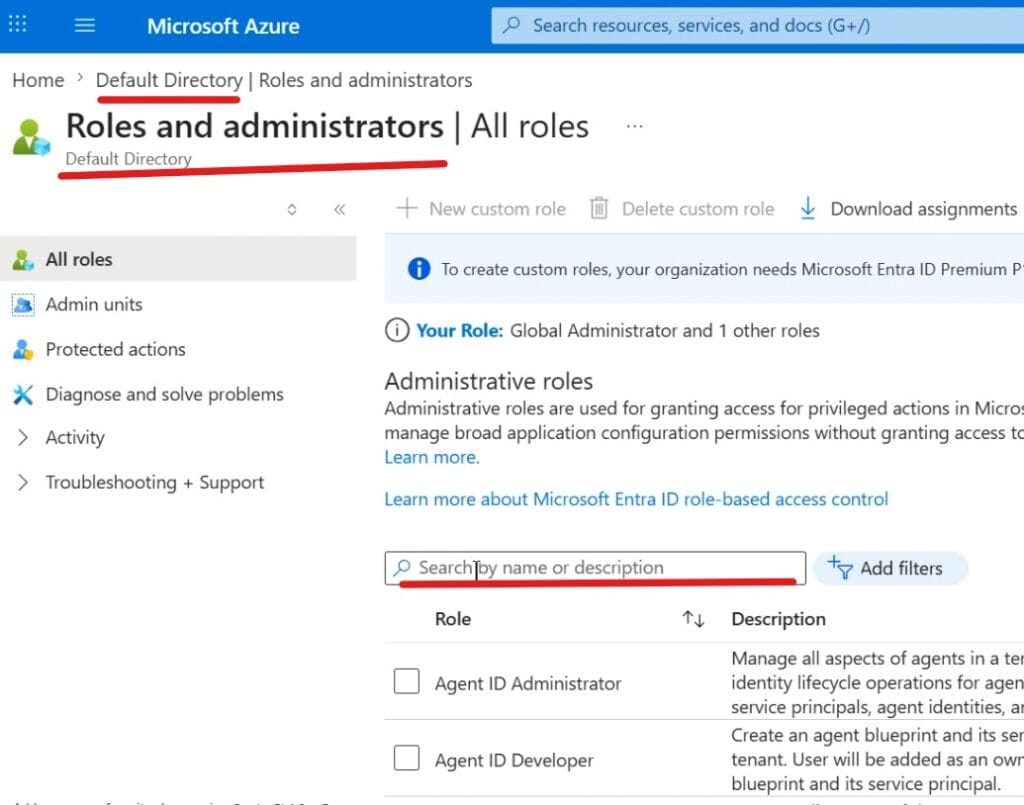The image size is (1024, 805).
Task: Click the Your Role info circle icon
Action: coord(396,330)
